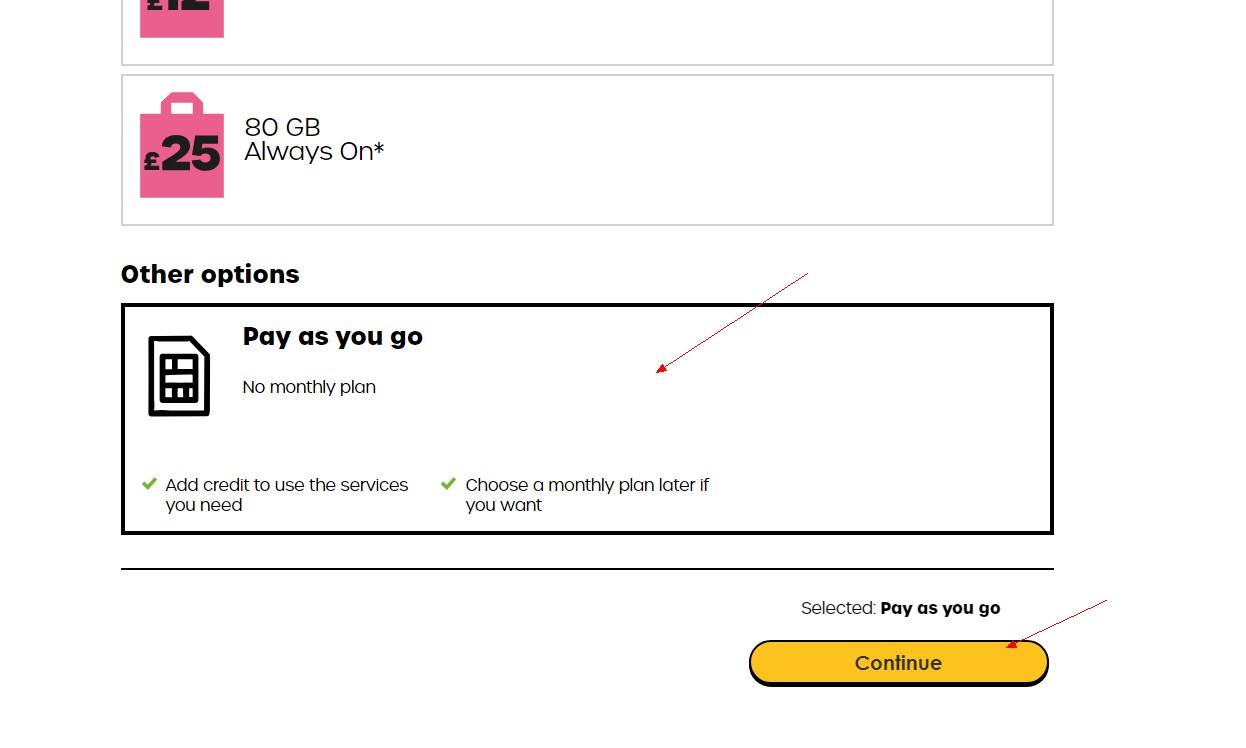Click Choose a monthly plan later text
This screenshot has width=1246, height=748.
[587, 495]
